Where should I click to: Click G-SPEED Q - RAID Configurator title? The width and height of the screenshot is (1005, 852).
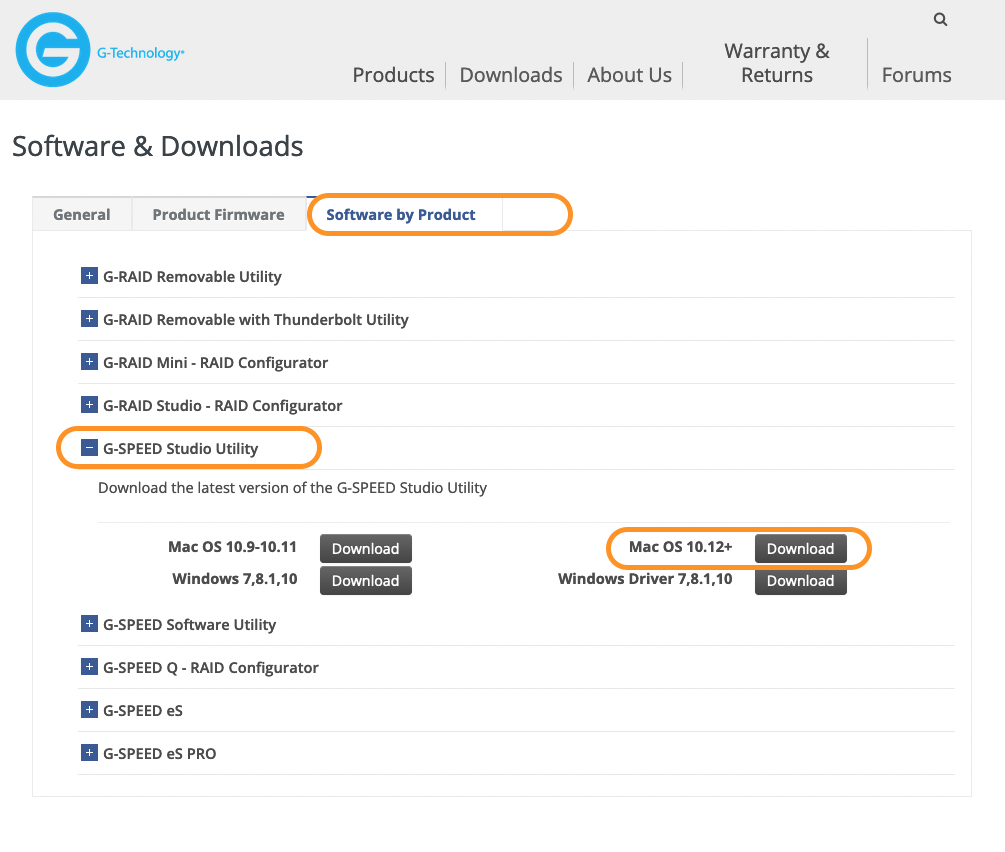[211, 667]
